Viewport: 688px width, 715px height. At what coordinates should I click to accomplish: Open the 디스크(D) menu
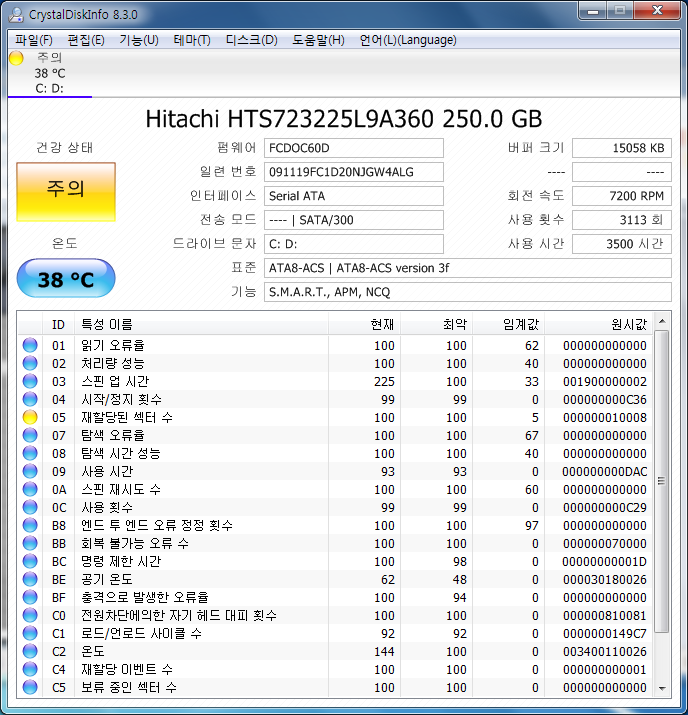(251, 40)
